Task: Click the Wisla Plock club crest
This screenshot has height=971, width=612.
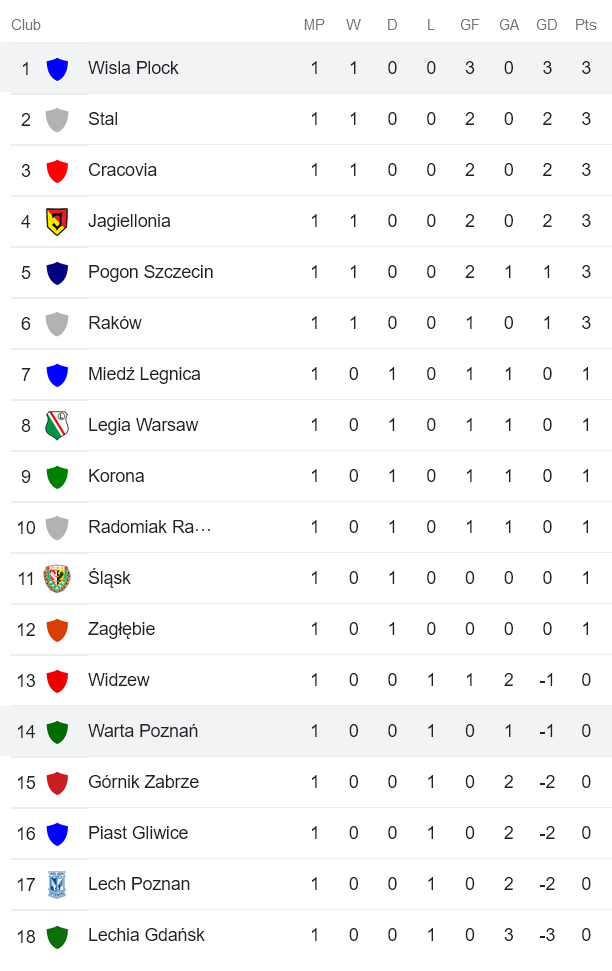Action: [57, 68]
